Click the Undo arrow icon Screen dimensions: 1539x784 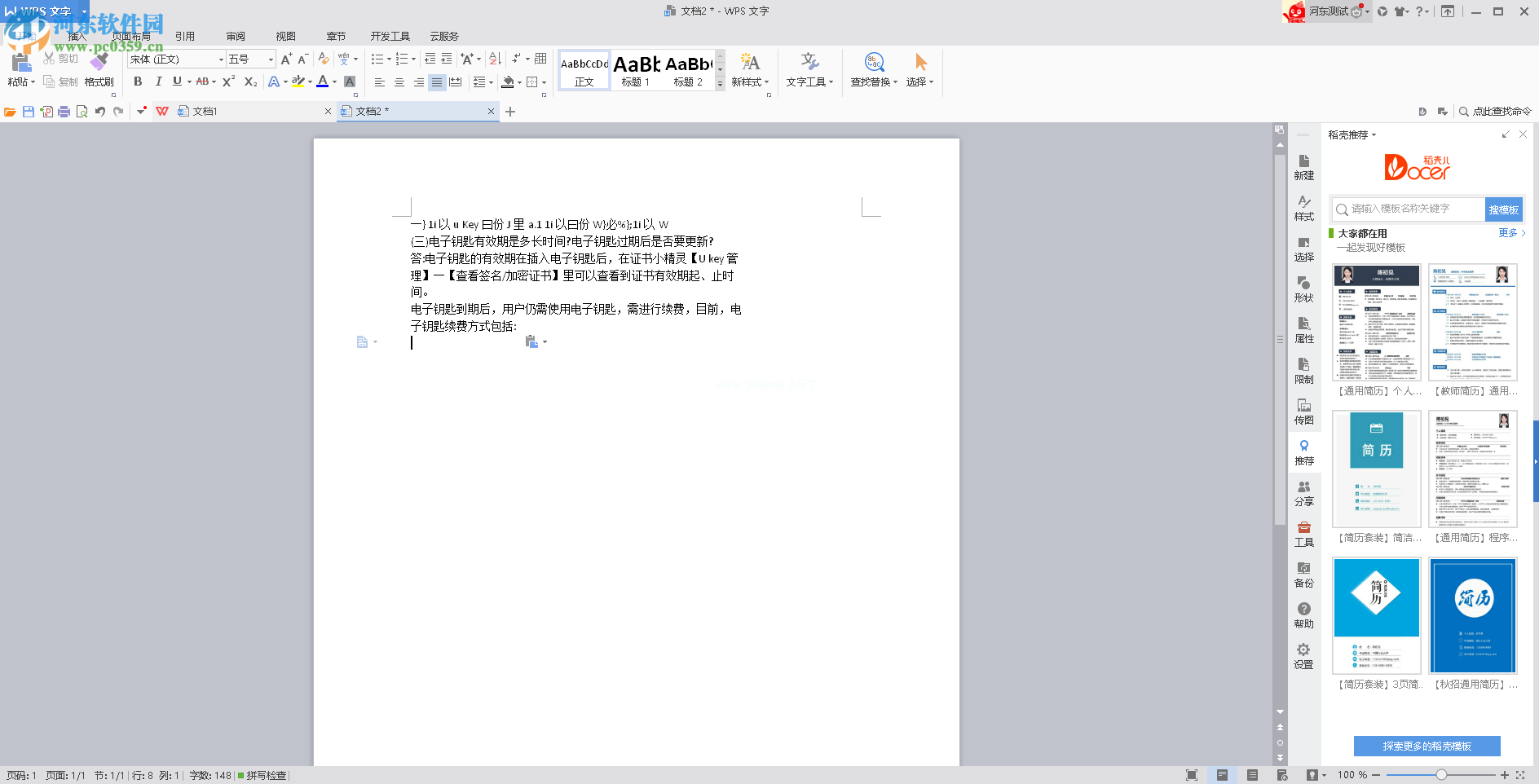point(100,112)
